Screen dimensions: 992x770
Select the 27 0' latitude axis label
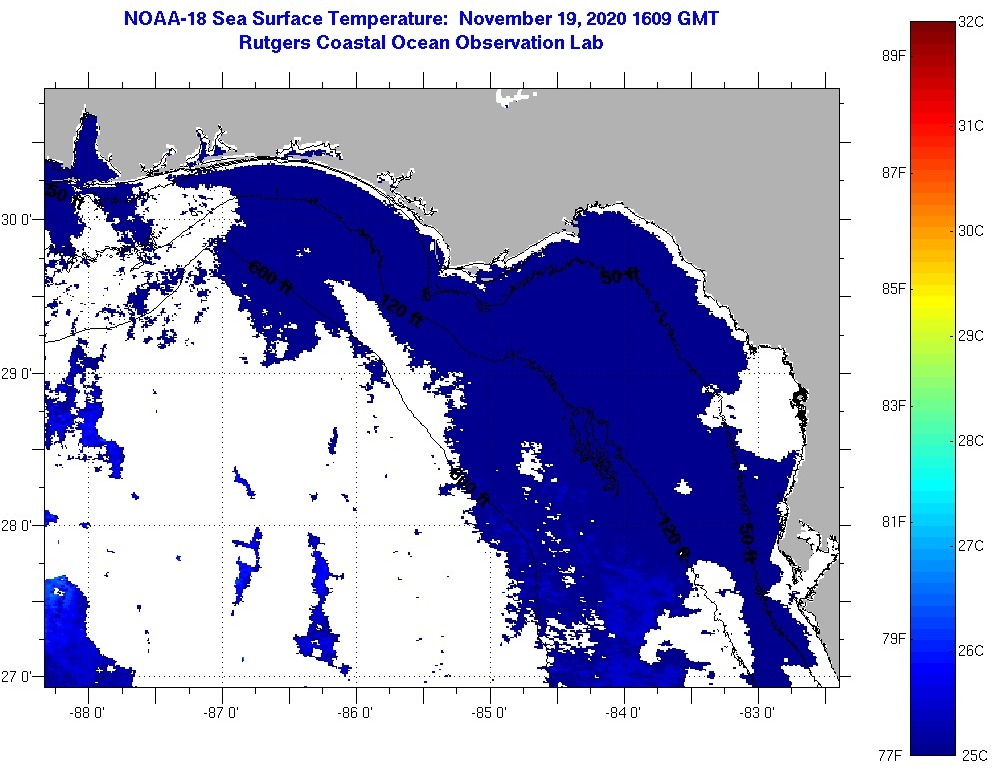[20, 677]
